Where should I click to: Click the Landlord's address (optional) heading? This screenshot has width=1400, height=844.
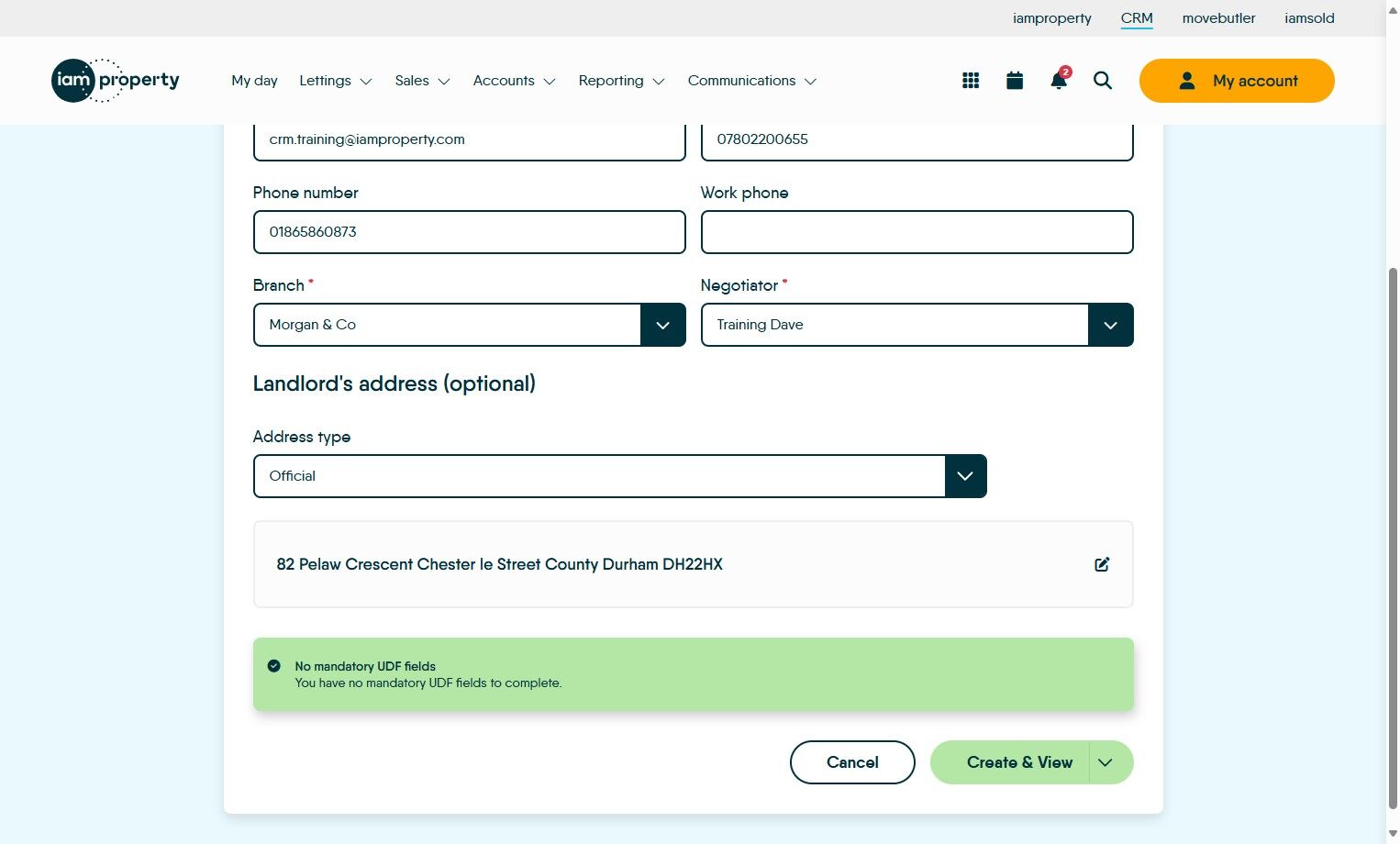(394, 383)
